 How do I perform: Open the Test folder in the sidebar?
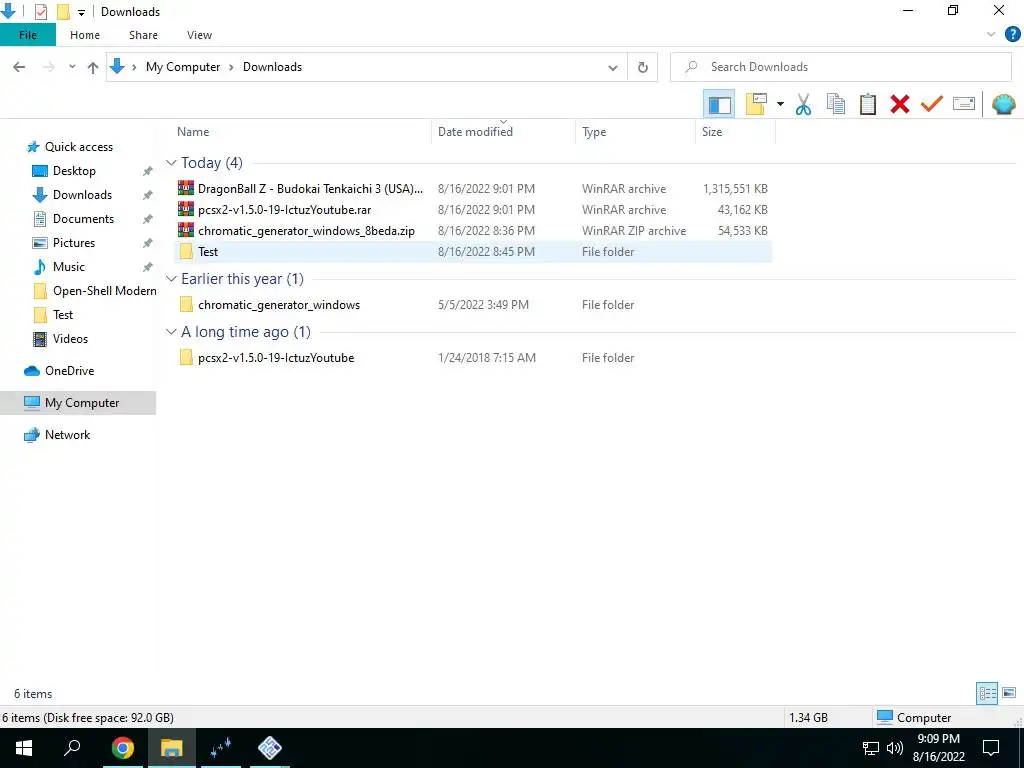(63, 315)
